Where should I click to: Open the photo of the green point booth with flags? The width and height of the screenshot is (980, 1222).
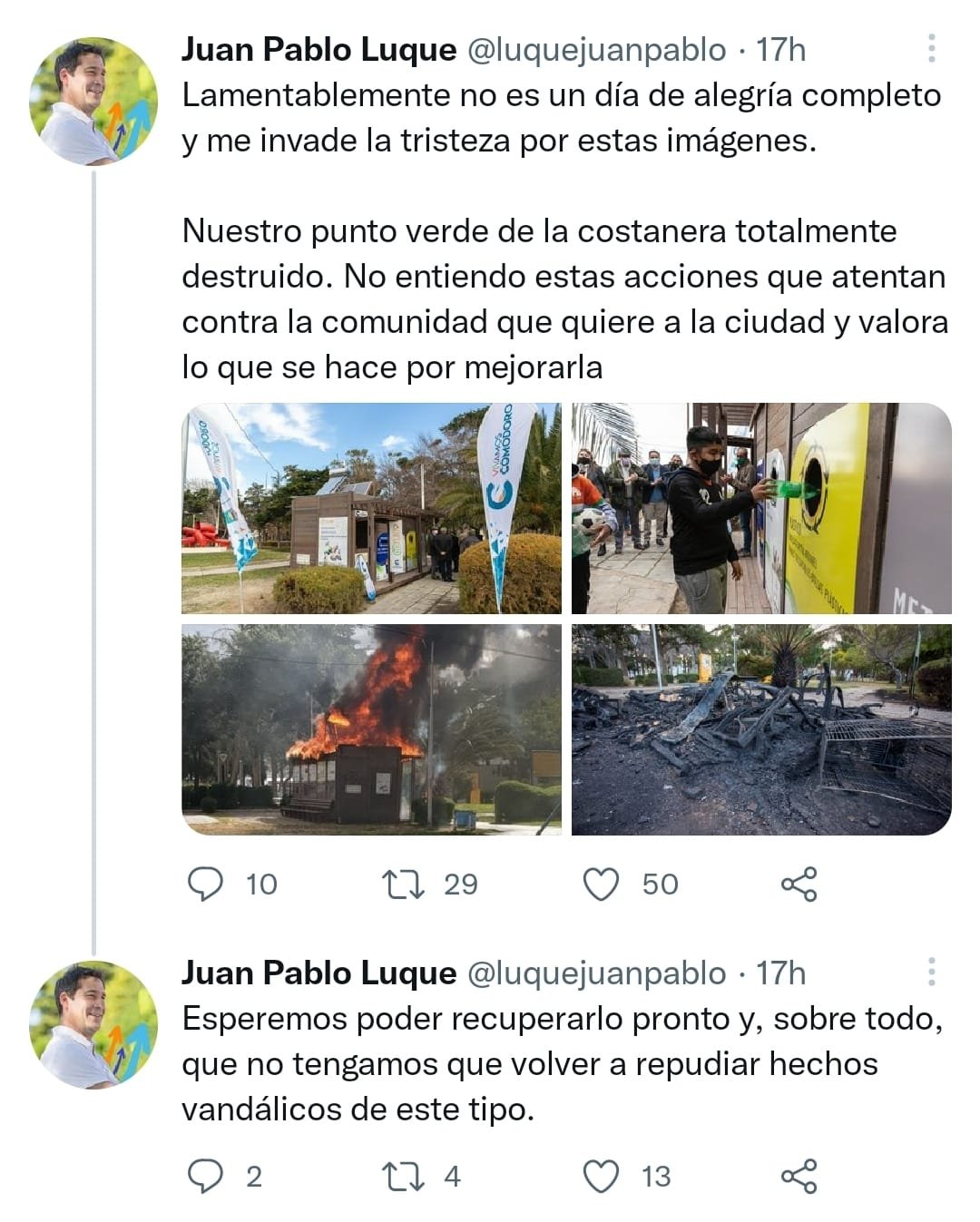point(371,508)
